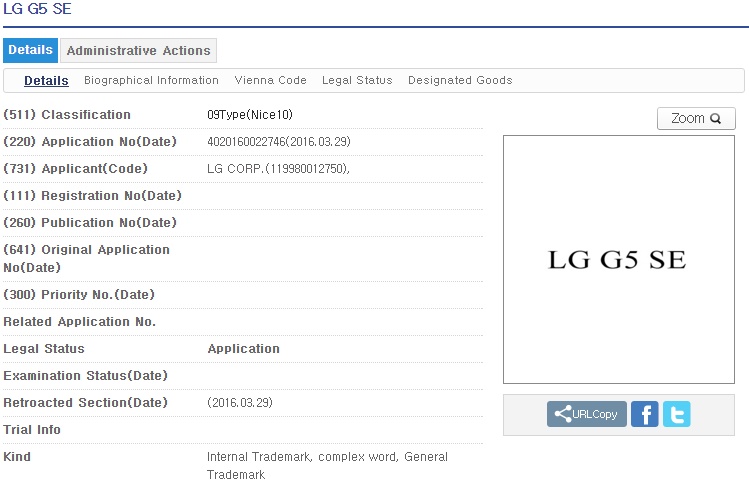
Task: Click the LG G5 SE trademark image
Action: pyautogui.click(x=619, y=259)
